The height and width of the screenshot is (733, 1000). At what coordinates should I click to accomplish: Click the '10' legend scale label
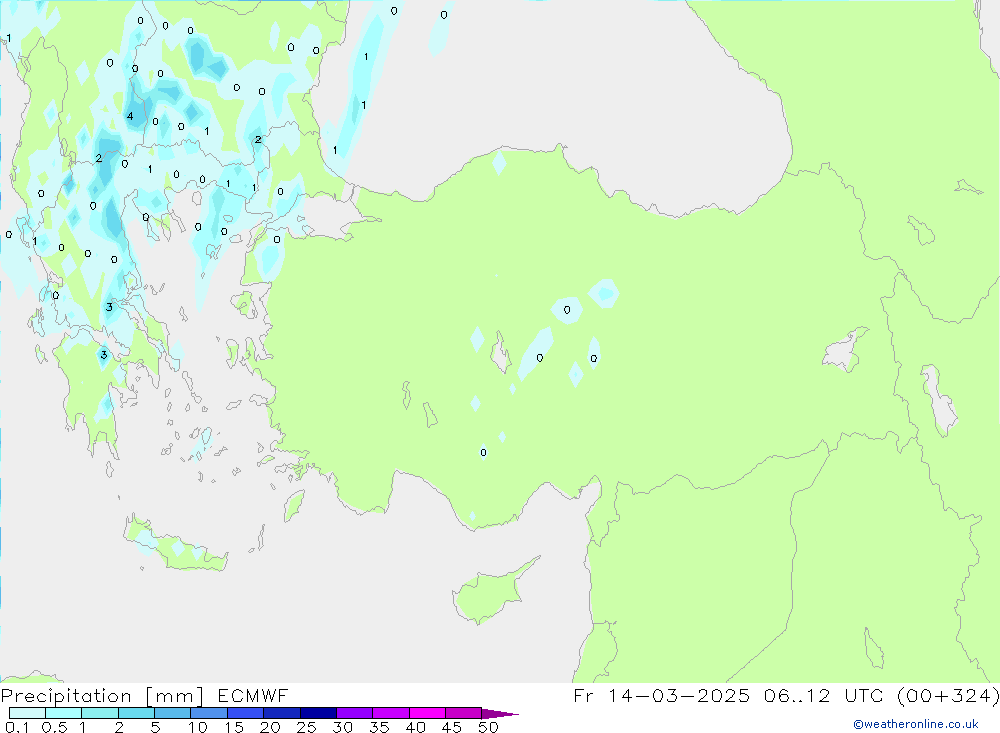click(x=198, y=727)
